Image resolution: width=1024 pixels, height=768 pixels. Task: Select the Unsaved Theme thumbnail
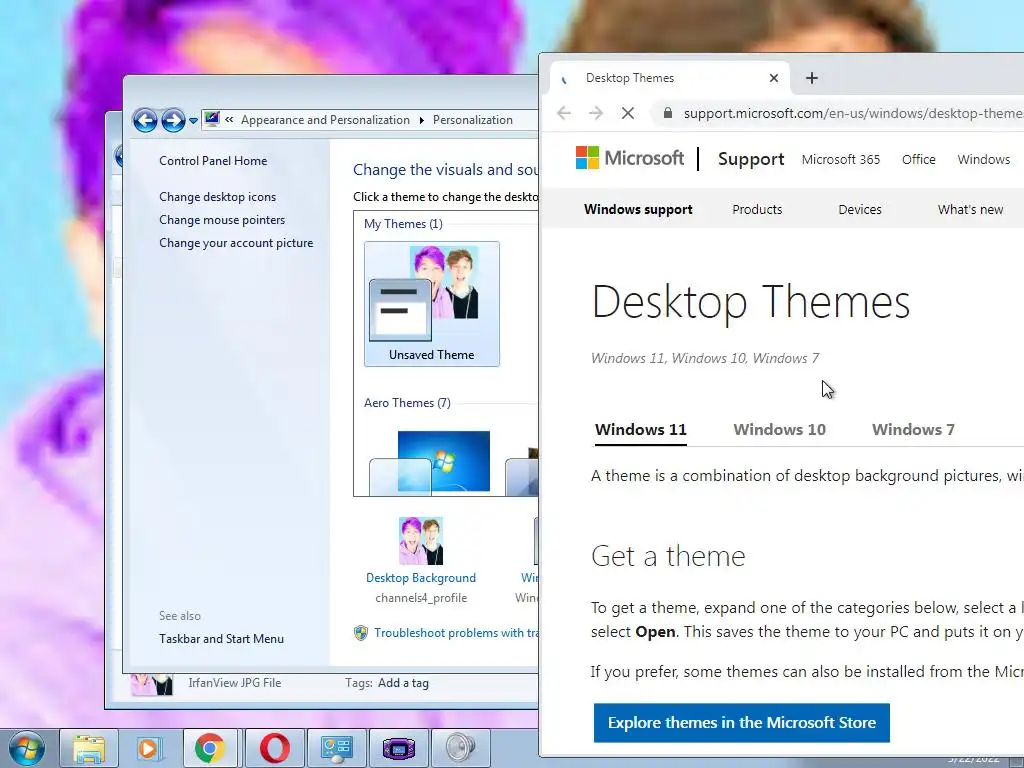pyautogui.click(x=432, y=304)
